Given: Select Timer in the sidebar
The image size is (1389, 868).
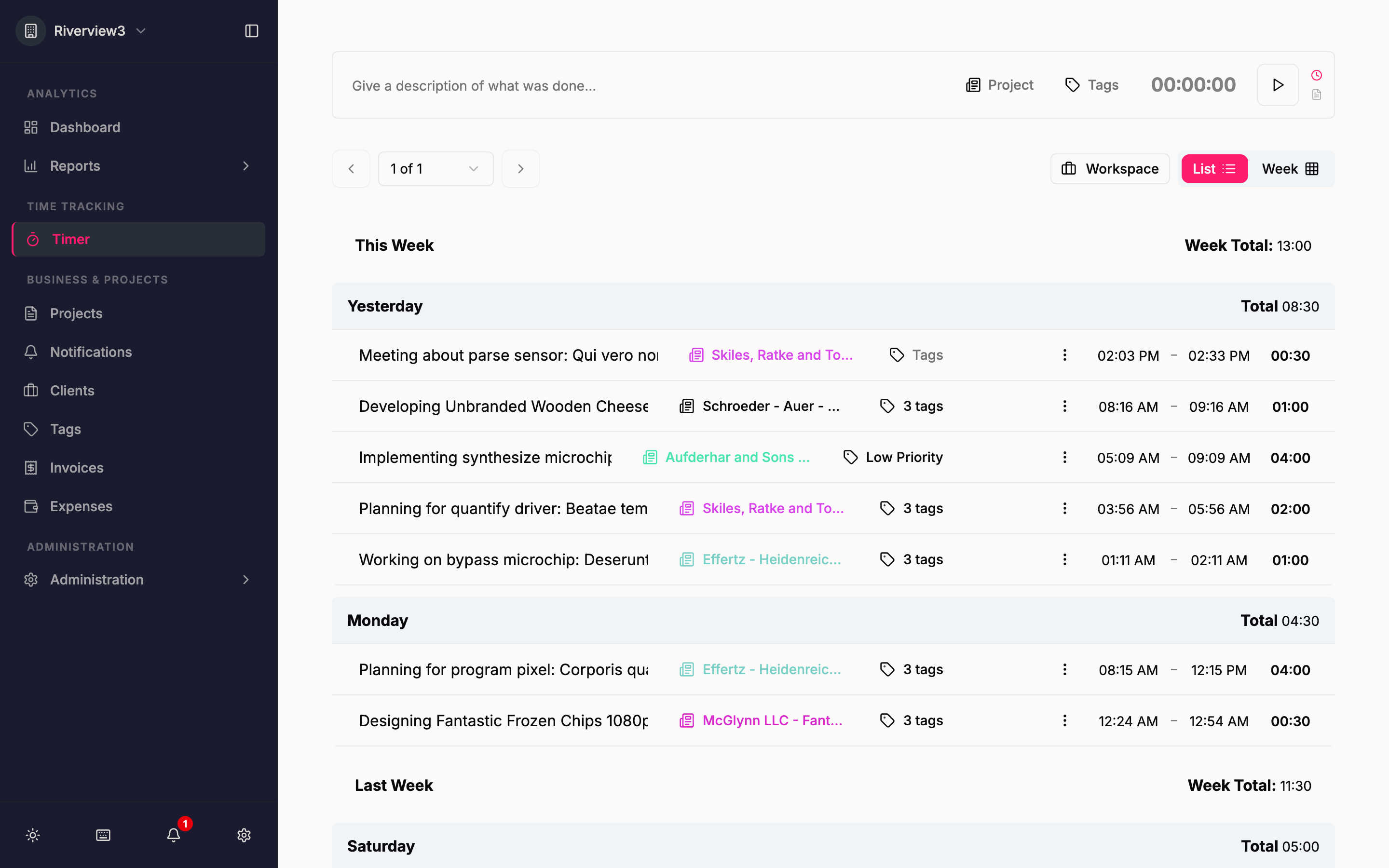Looking at the screenshot, I should pyautogui.click(x=138, y=239).
